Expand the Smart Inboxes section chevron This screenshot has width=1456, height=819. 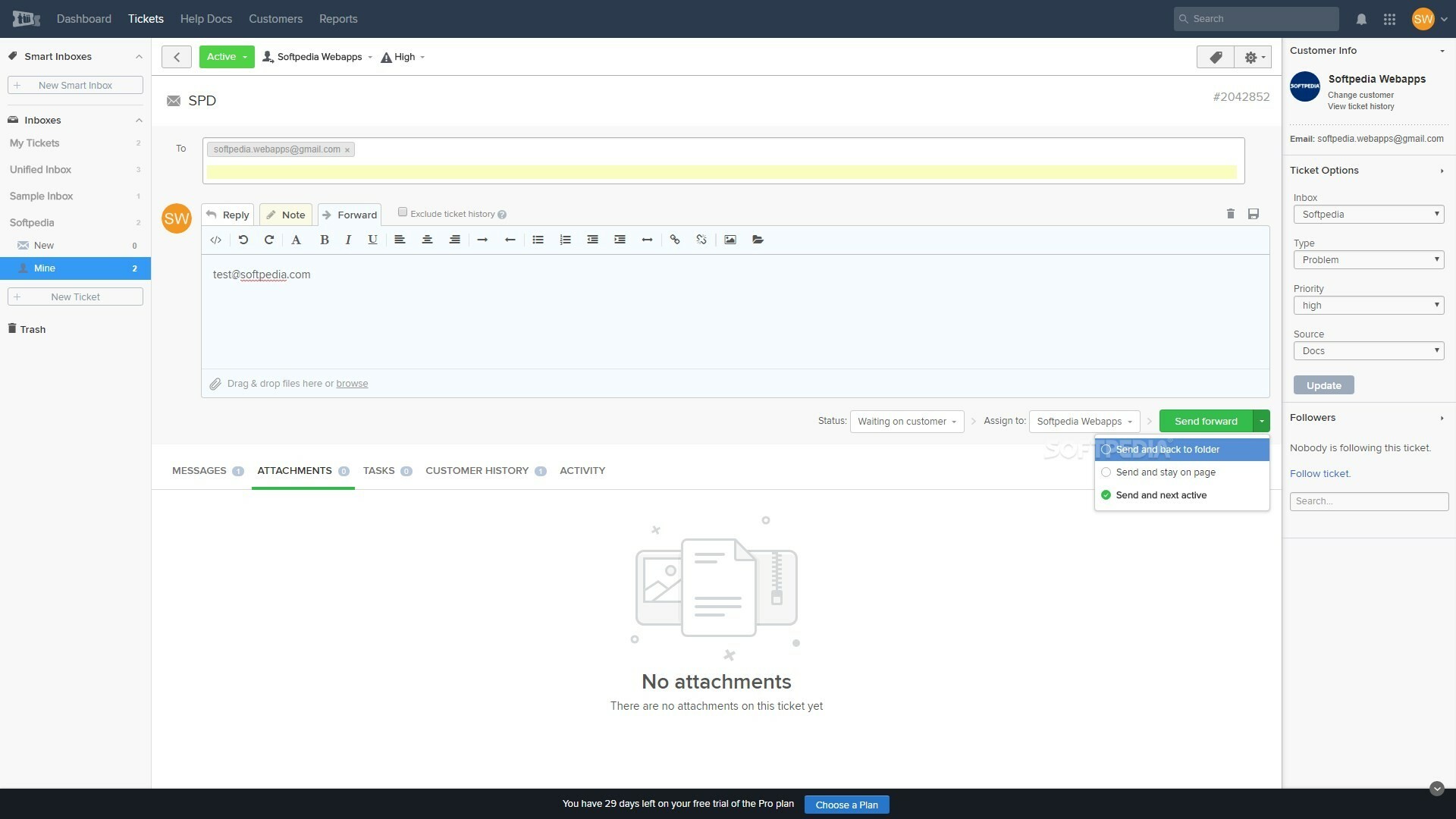(x=139, y=56)
